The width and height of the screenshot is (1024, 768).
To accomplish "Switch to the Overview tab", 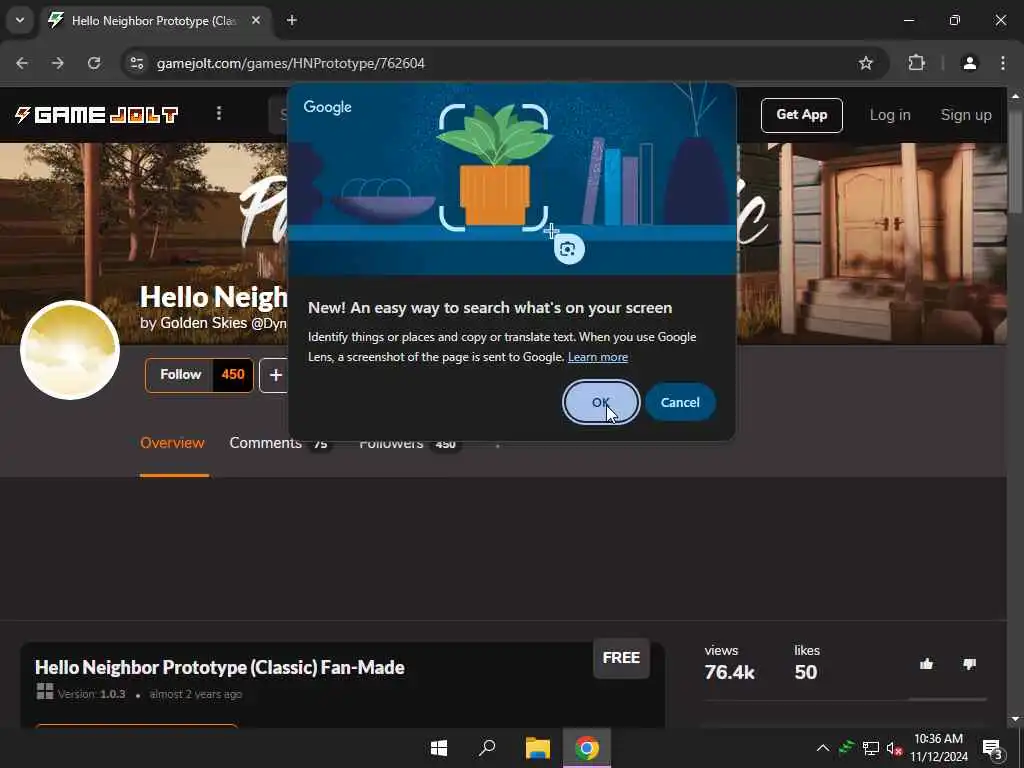I will click(x=172, y=443).
